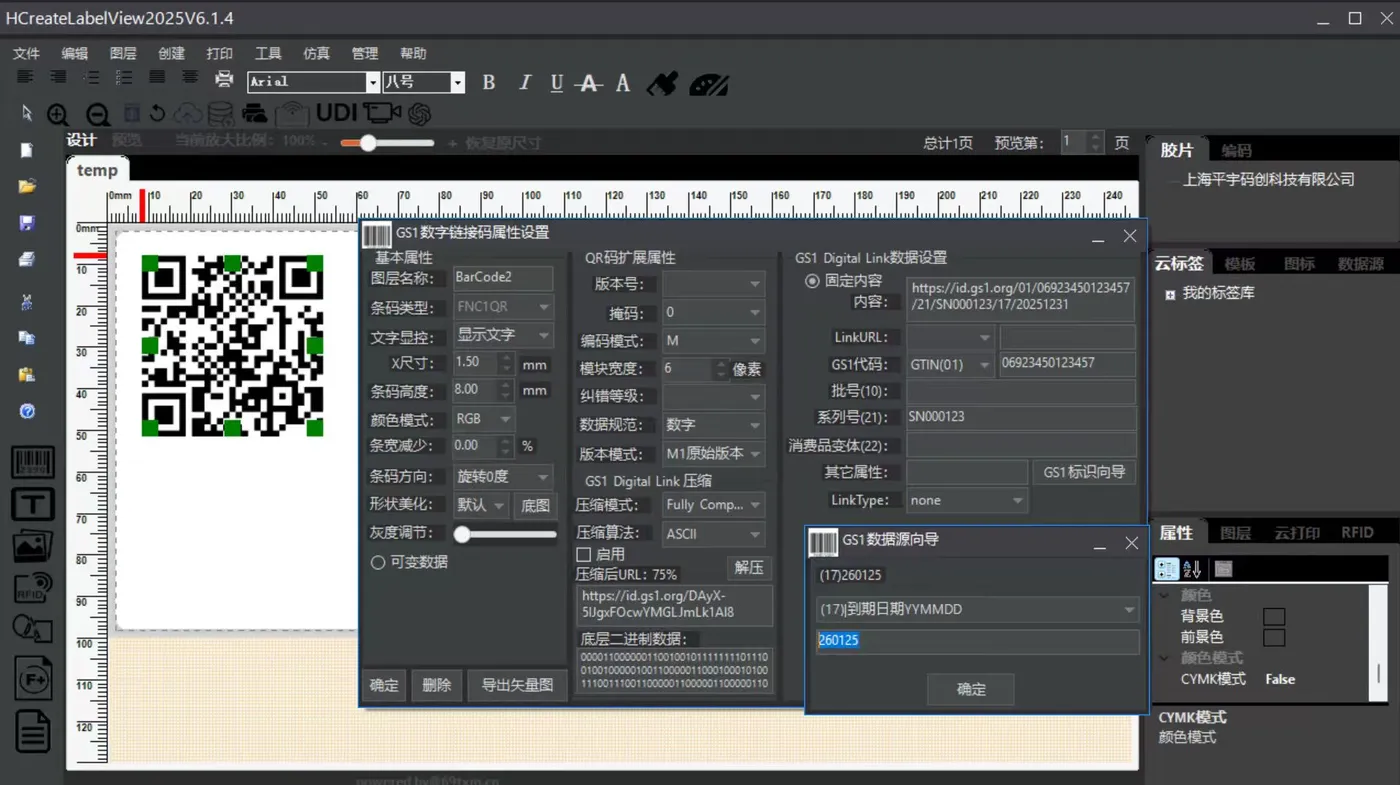Switch to the RFID tab
The height and width of the screenshot is (785, 1400).
(1357, 533)
